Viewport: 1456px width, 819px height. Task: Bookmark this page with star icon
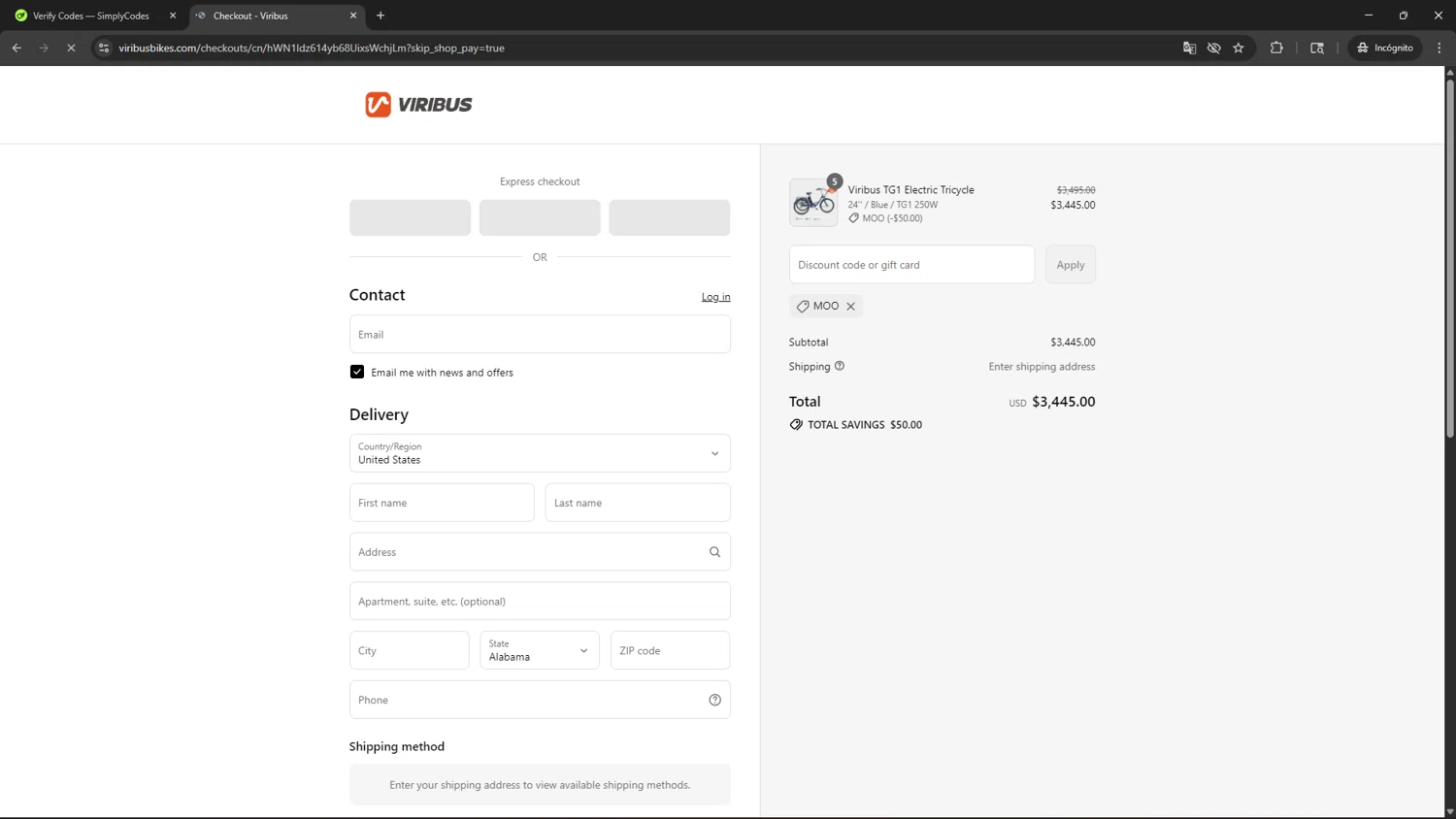pos(1239,48)
